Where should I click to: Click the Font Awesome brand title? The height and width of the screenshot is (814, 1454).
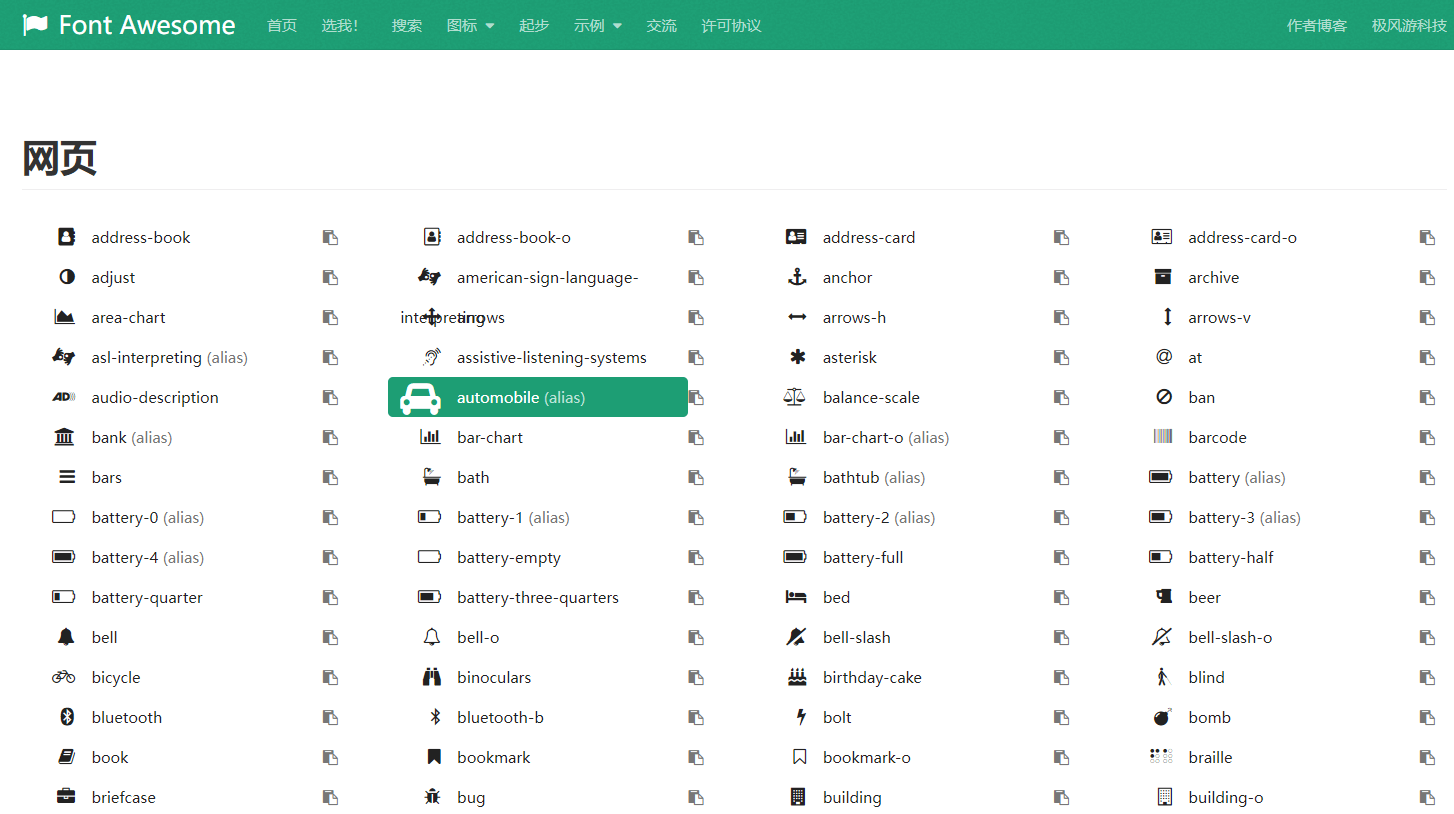point(147,25)
